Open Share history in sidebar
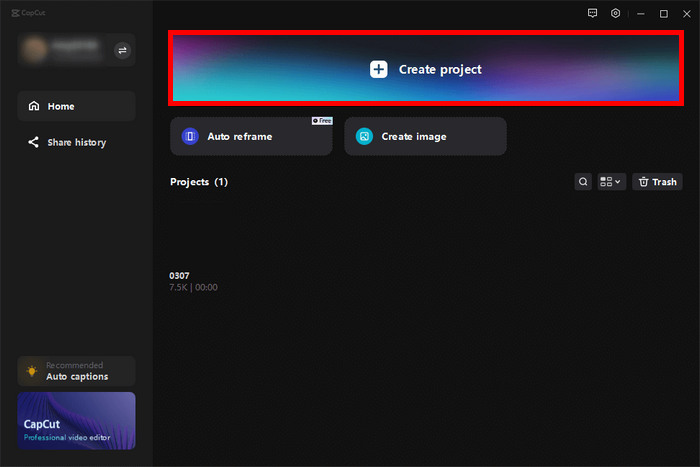 pos(76,142)
